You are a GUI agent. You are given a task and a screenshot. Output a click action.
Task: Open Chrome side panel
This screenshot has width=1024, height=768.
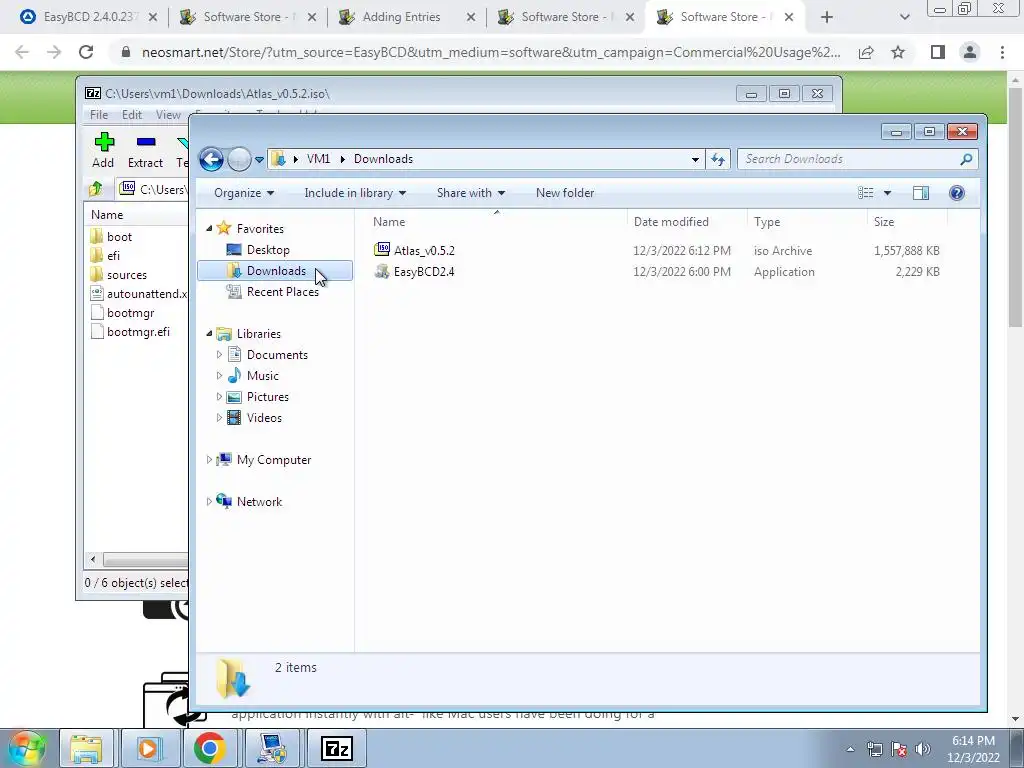pos(938,52)
